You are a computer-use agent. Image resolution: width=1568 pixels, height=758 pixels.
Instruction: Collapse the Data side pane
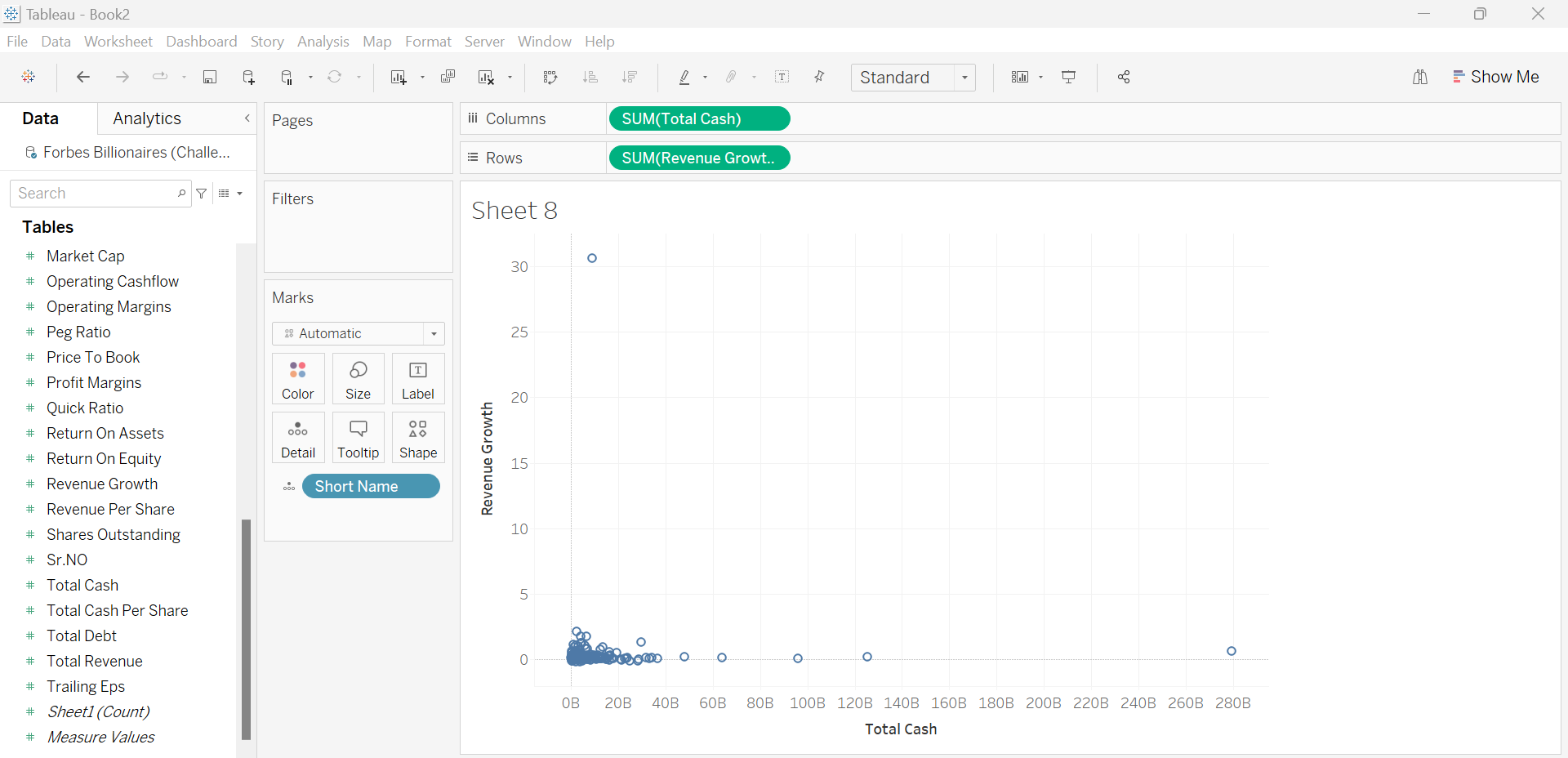tap(247, 118)
